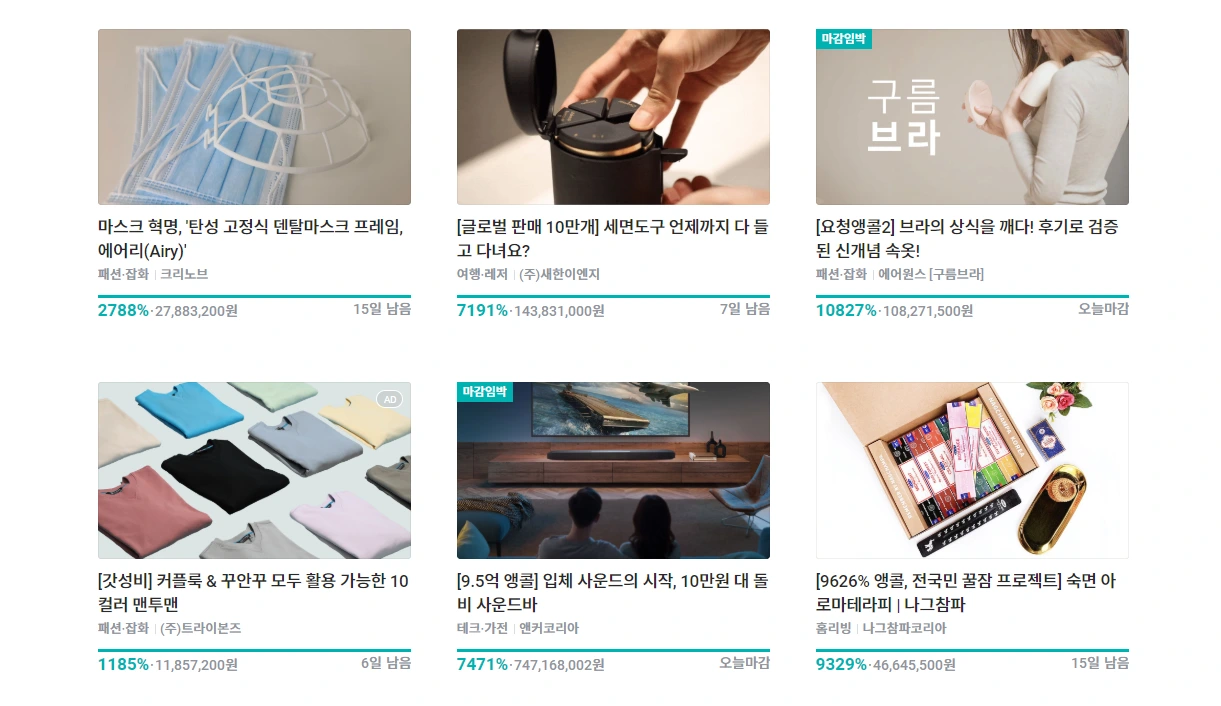Click maker name (주)새한이엔지
Image resolution: width=1221 pixels, height=706 pixels.
click(x=559, y=274)
